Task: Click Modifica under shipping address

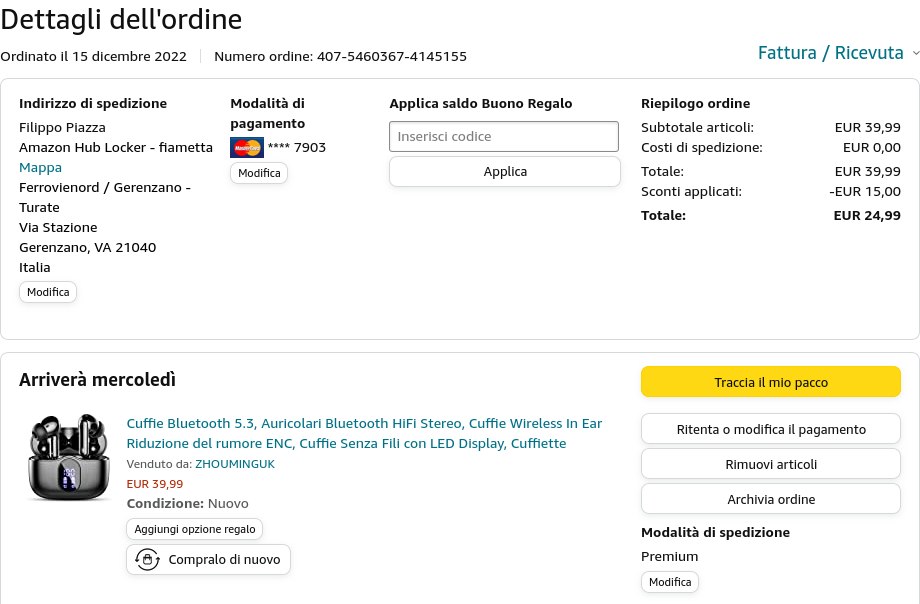Action: (48, 292)
